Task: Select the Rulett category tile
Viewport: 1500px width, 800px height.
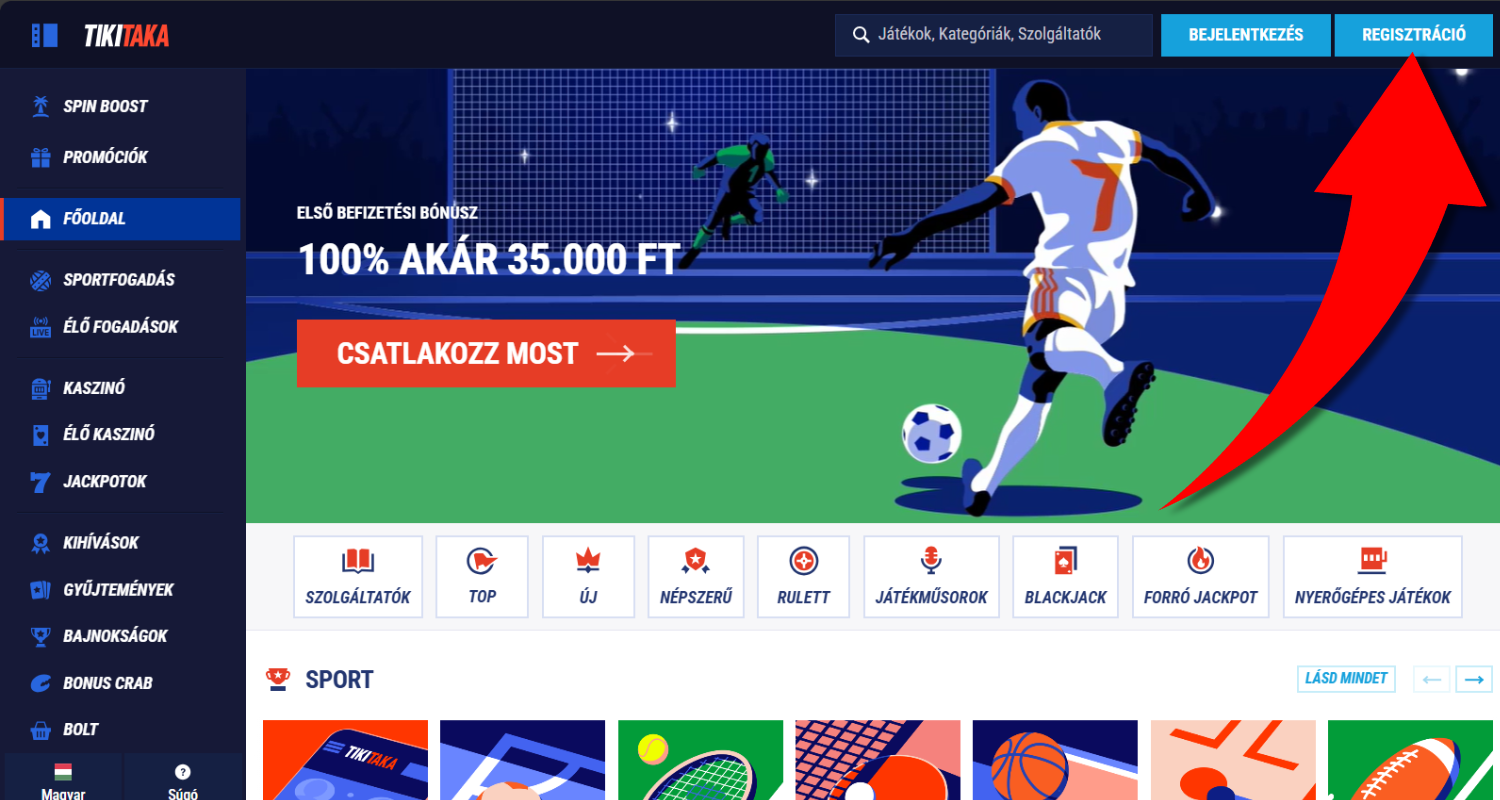Action: pos(803,577)
